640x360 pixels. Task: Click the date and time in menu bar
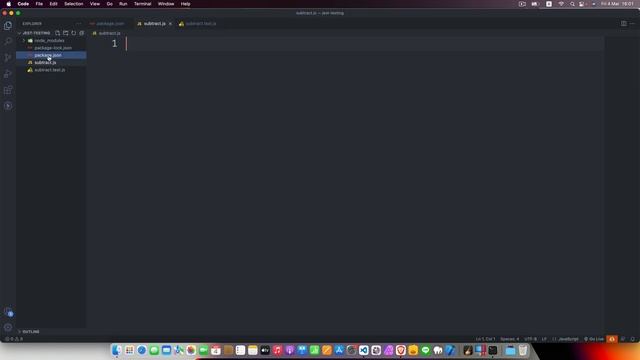tap(617, 4)
